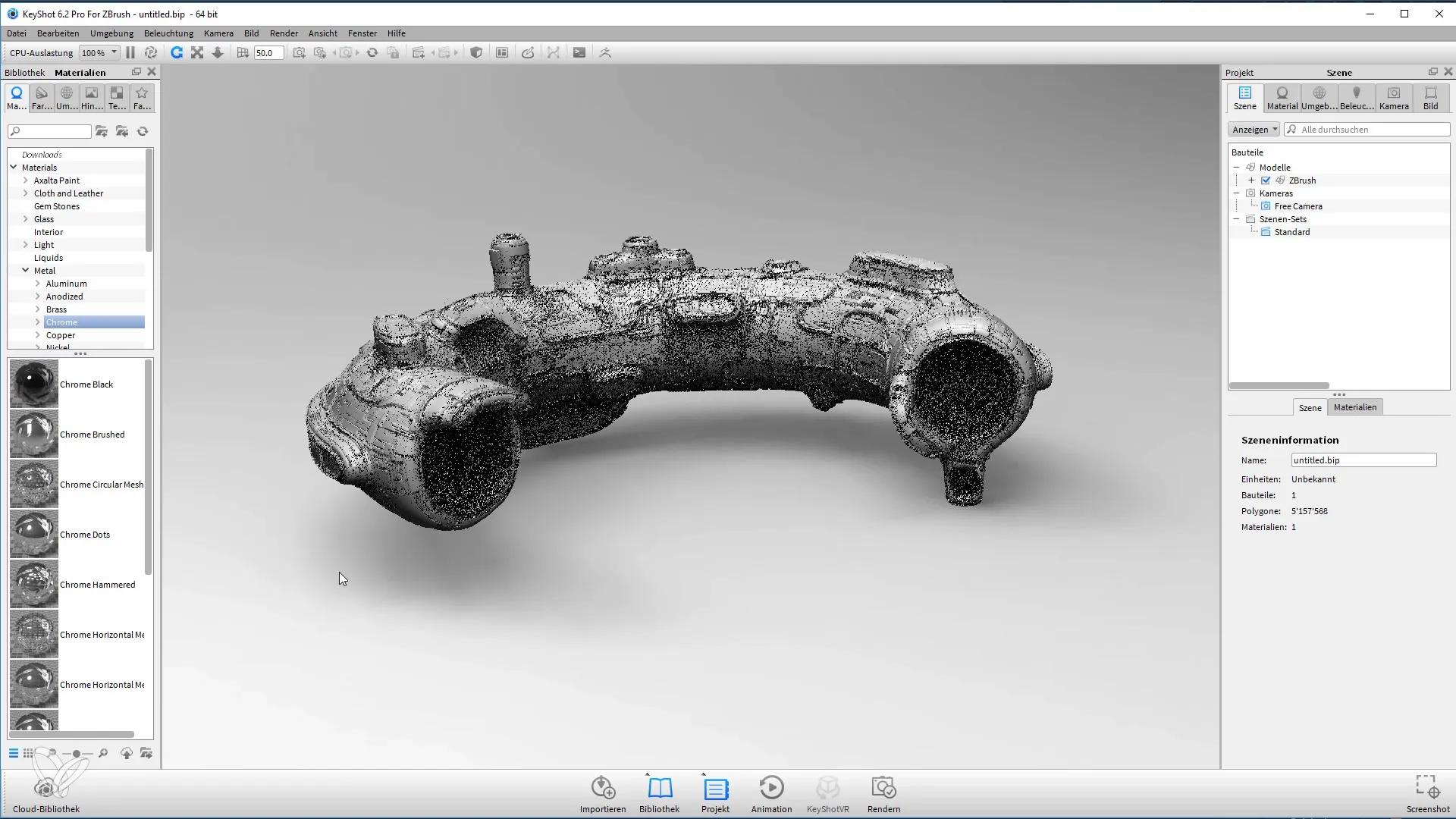Switch to Material tab in Projekt panel
The height and width of the screenshot is (819, 1456).
1282,99
